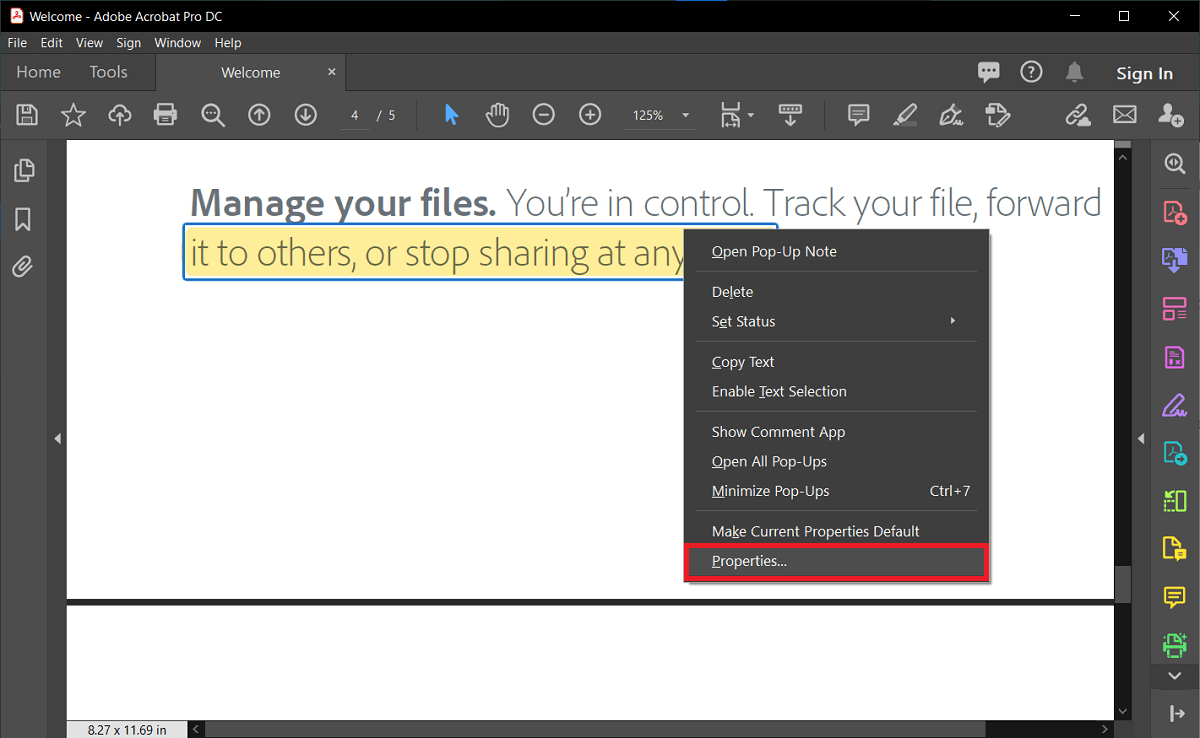Add a sticky note comment
The image size is (1200, 738).
point(858,115)
